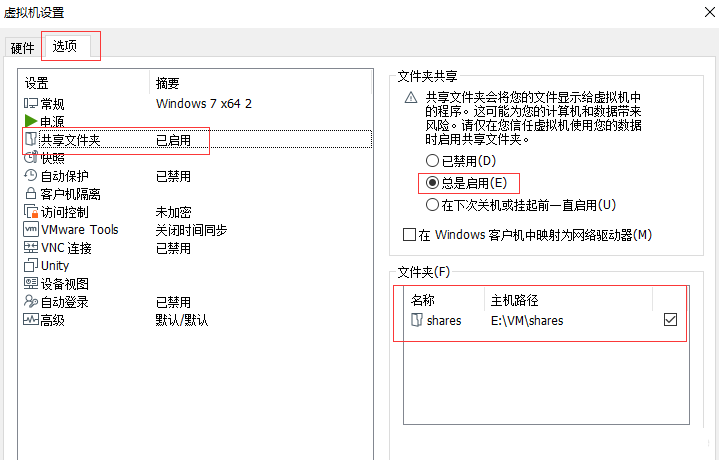Image resolution: width=719 pixels, height=460 pixels.
Task: Click the Unity windows icon
Action: point(31,266)
